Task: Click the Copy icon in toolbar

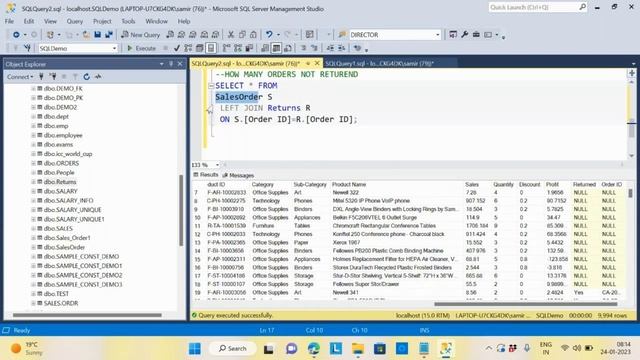Action: coord(242,35)
